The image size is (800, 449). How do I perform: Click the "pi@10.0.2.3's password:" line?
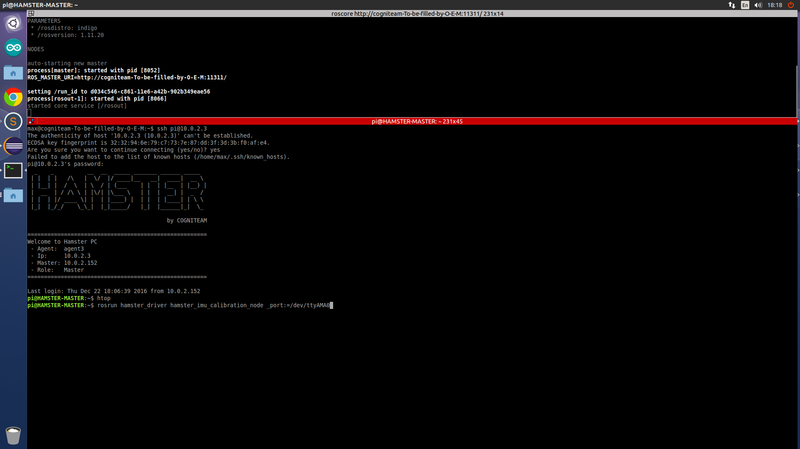[65, 164]
